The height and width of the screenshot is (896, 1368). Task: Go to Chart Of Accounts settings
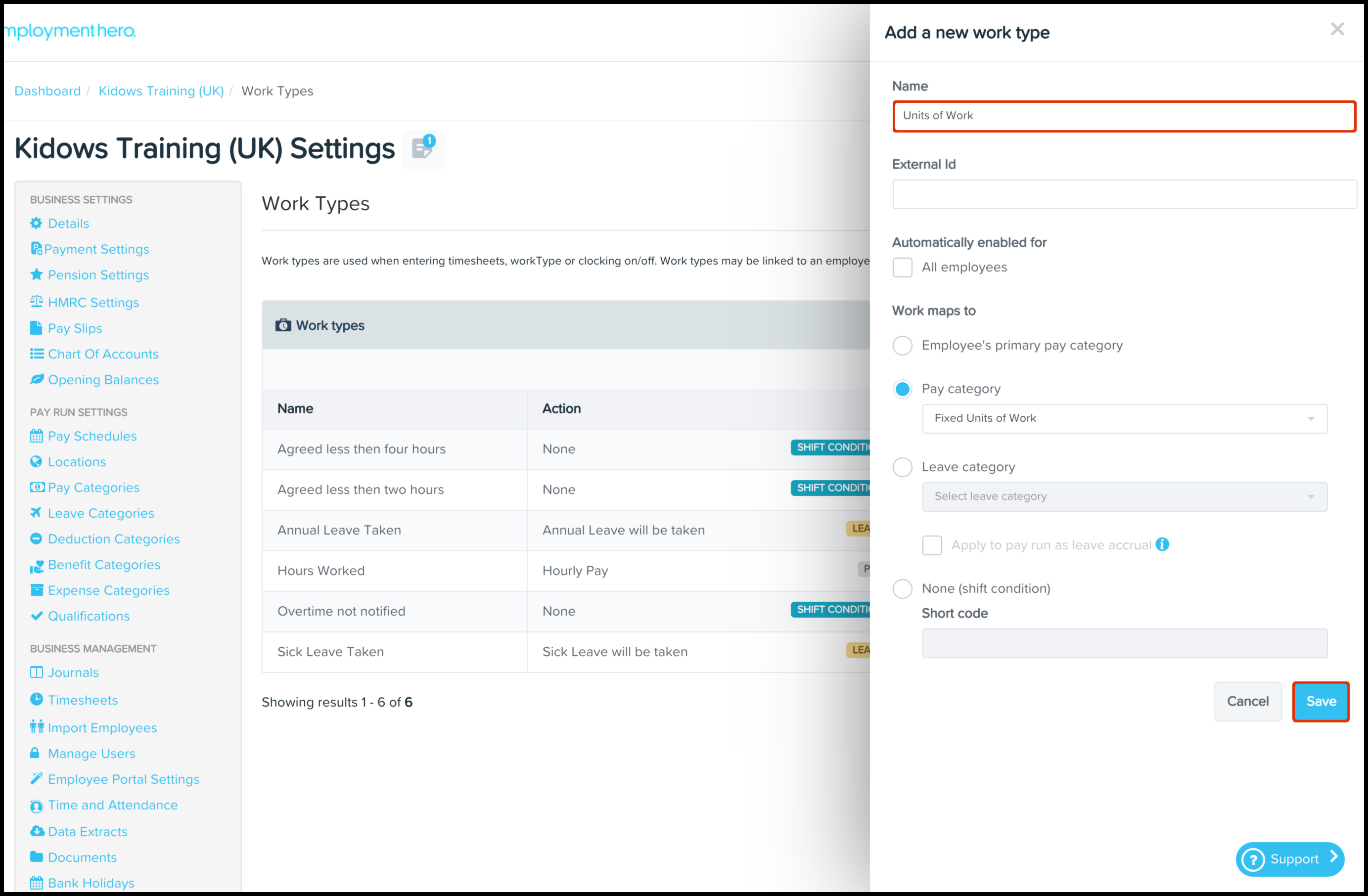tap(103, 354)
